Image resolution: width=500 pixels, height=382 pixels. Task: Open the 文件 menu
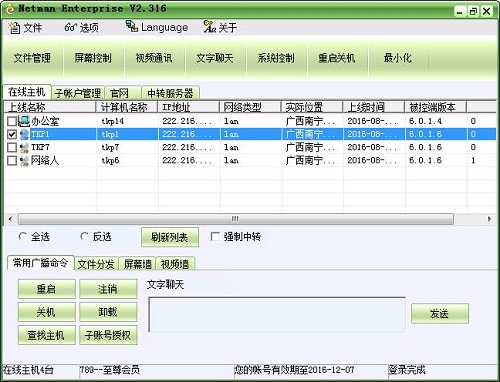pos(25,28)
